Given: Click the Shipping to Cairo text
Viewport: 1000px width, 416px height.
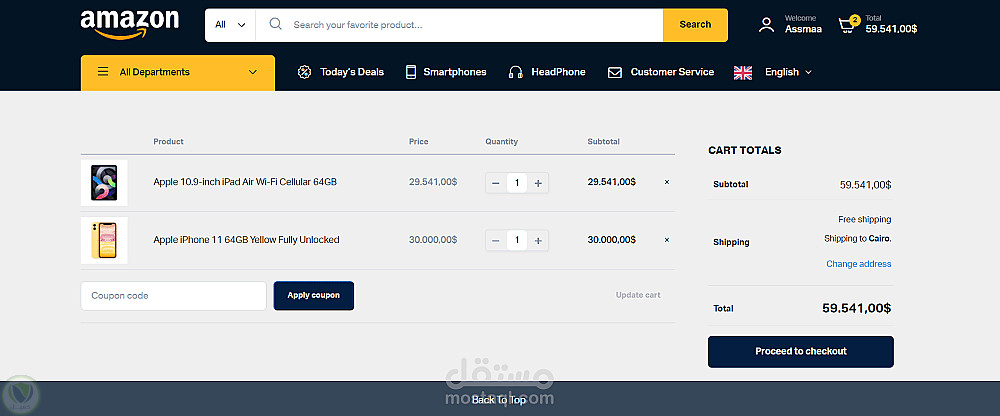Looking at the screenshot, I should point(857,239).
